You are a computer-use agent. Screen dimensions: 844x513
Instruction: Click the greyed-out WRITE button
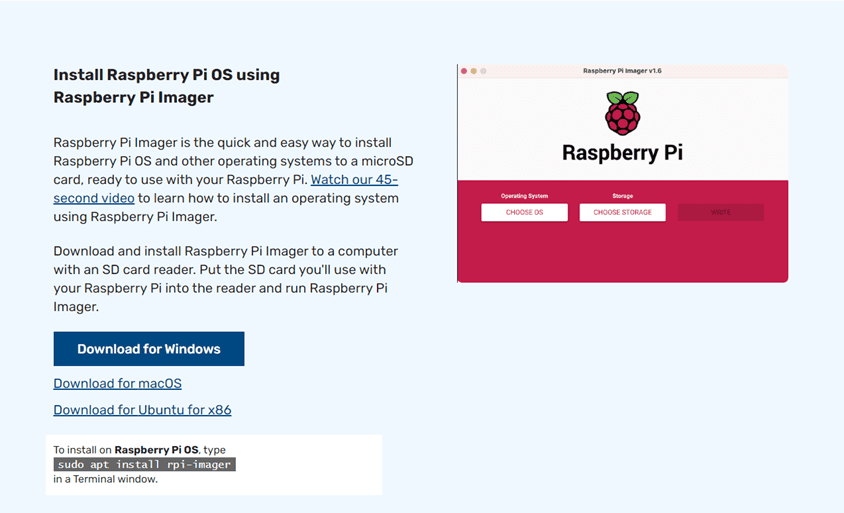coord(721,212)
